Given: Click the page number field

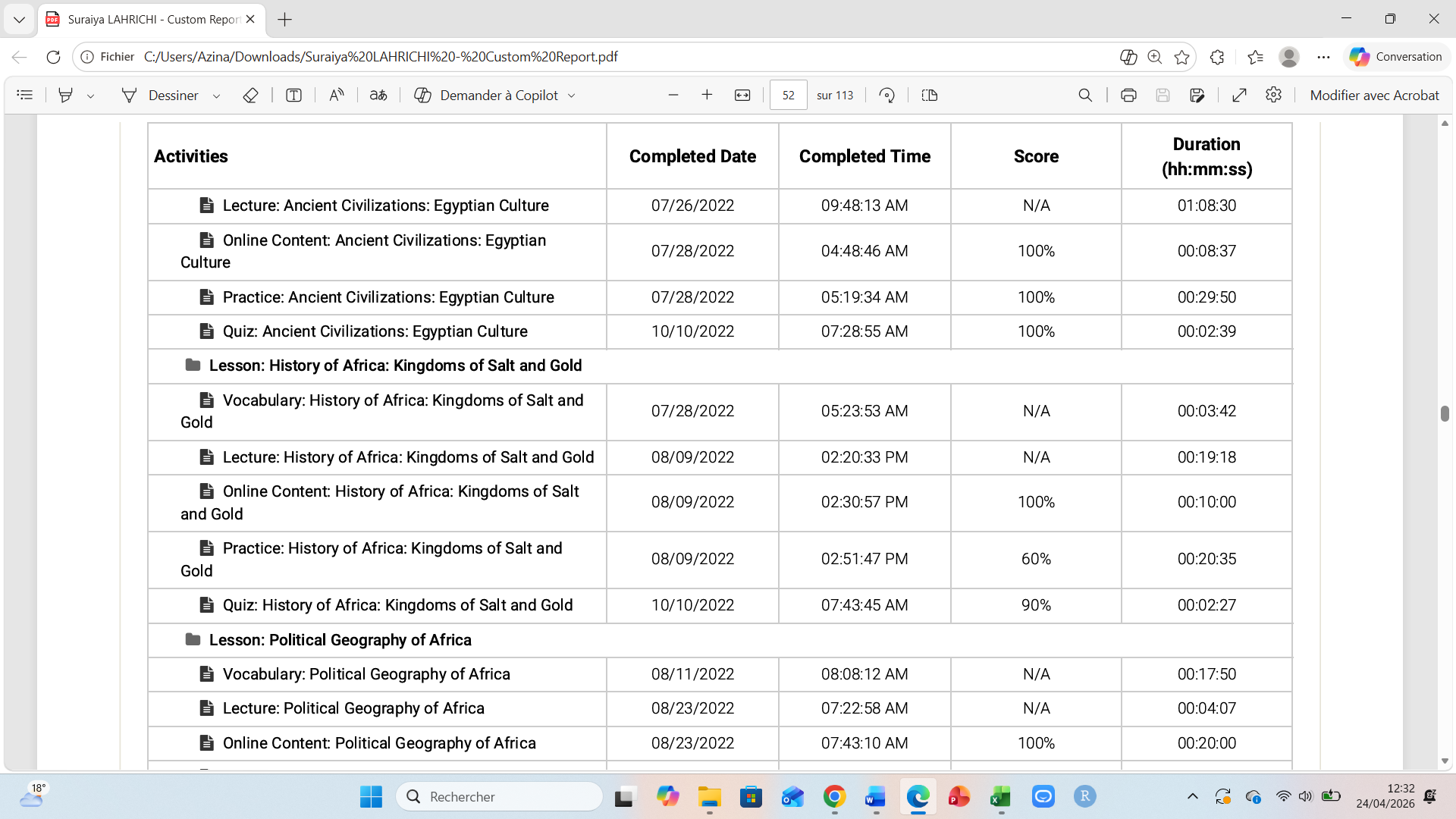Looking at the screenshot, I should pos(788,95).
